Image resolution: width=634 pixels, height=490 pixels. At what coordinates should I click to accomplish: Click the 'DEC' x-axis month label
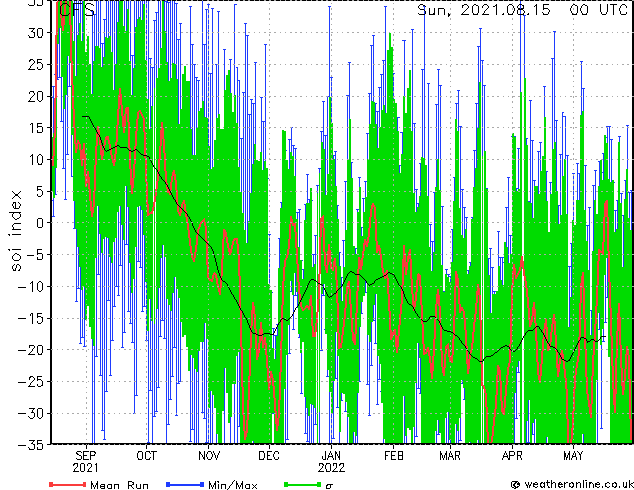[269, 456]
